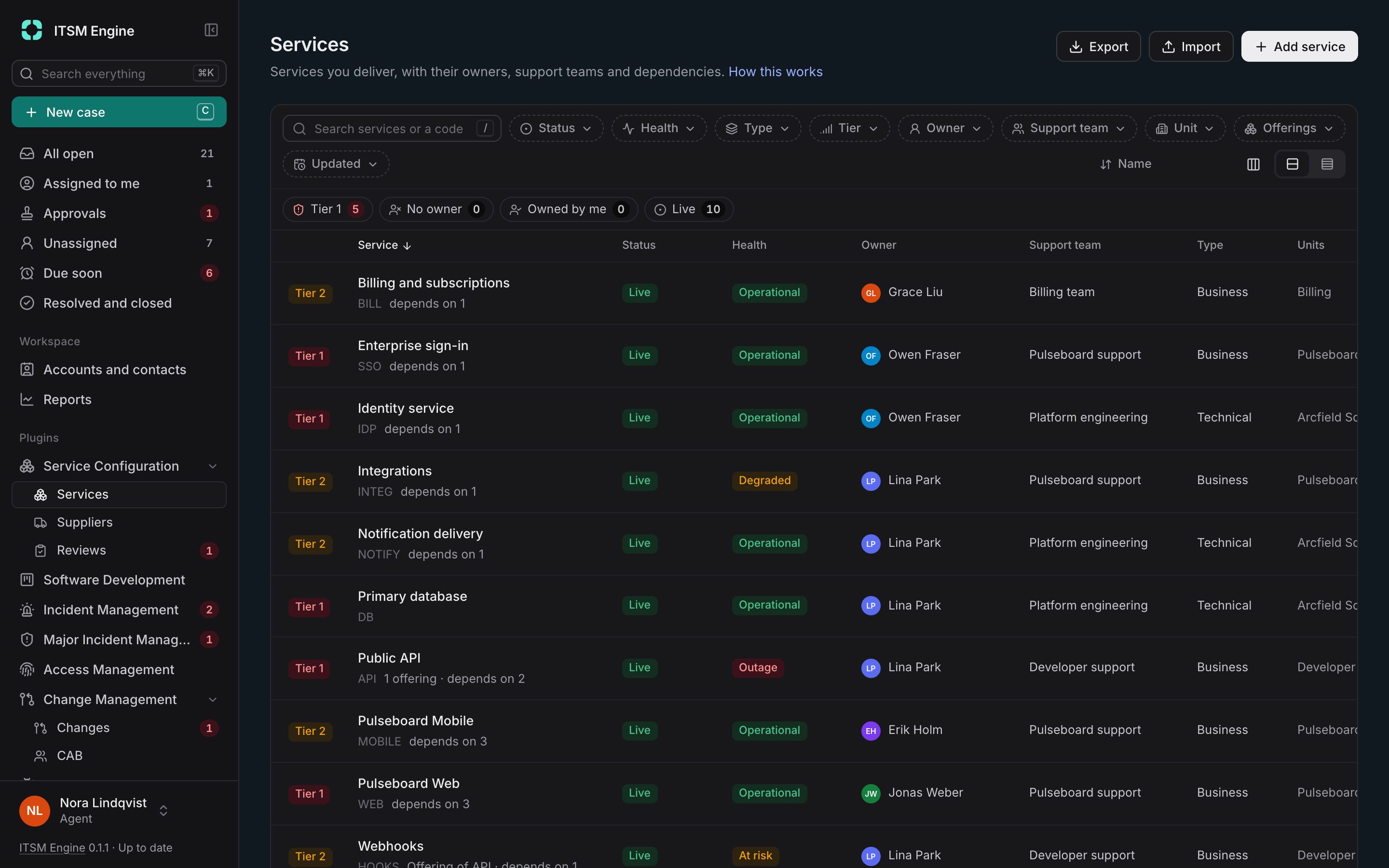Focus the Search services or a code field

[392, 129]
